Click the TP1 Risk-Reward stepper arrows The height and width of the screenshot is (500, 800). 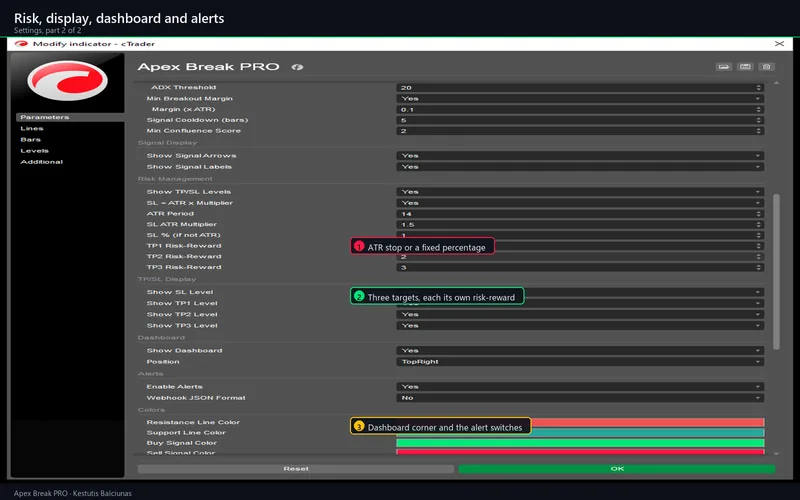pos(759,246)
